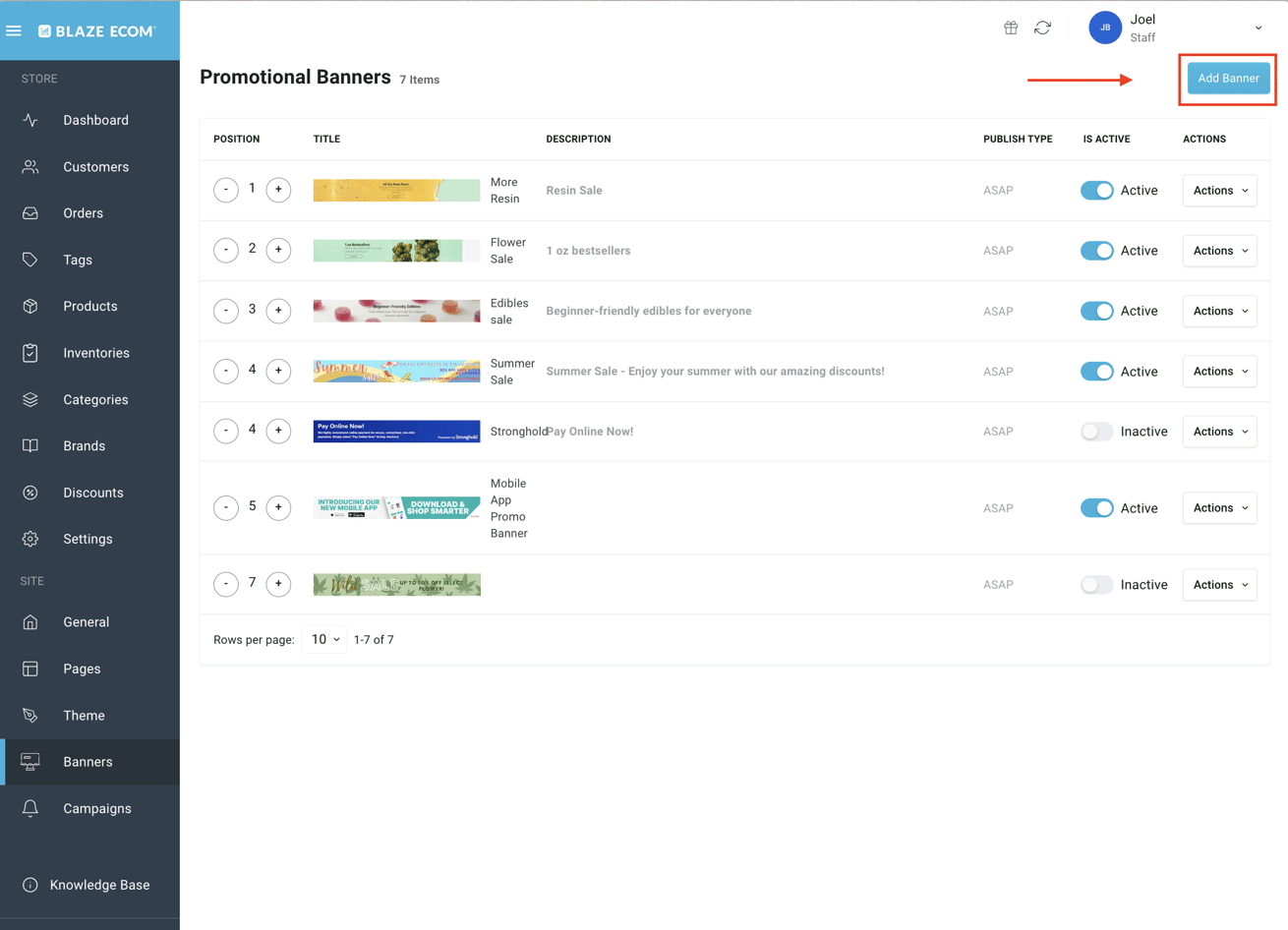The image size is (1288, 930).
Task: Click the gift icon near the top bar
Action: coord(1010,28)
